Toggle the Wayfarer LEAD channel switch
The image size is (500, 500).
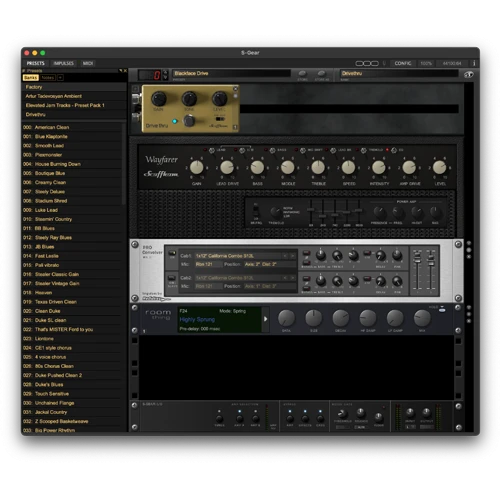(212, 150)
